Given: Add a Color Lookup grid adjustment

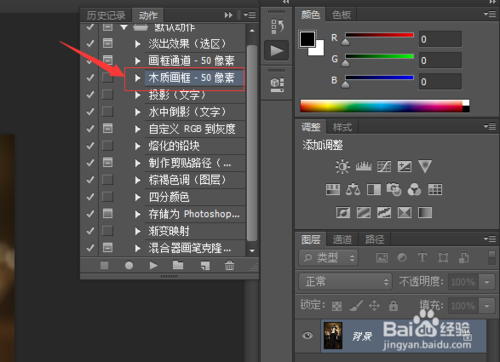Looking at the screenshot, I should coord(435,190).
